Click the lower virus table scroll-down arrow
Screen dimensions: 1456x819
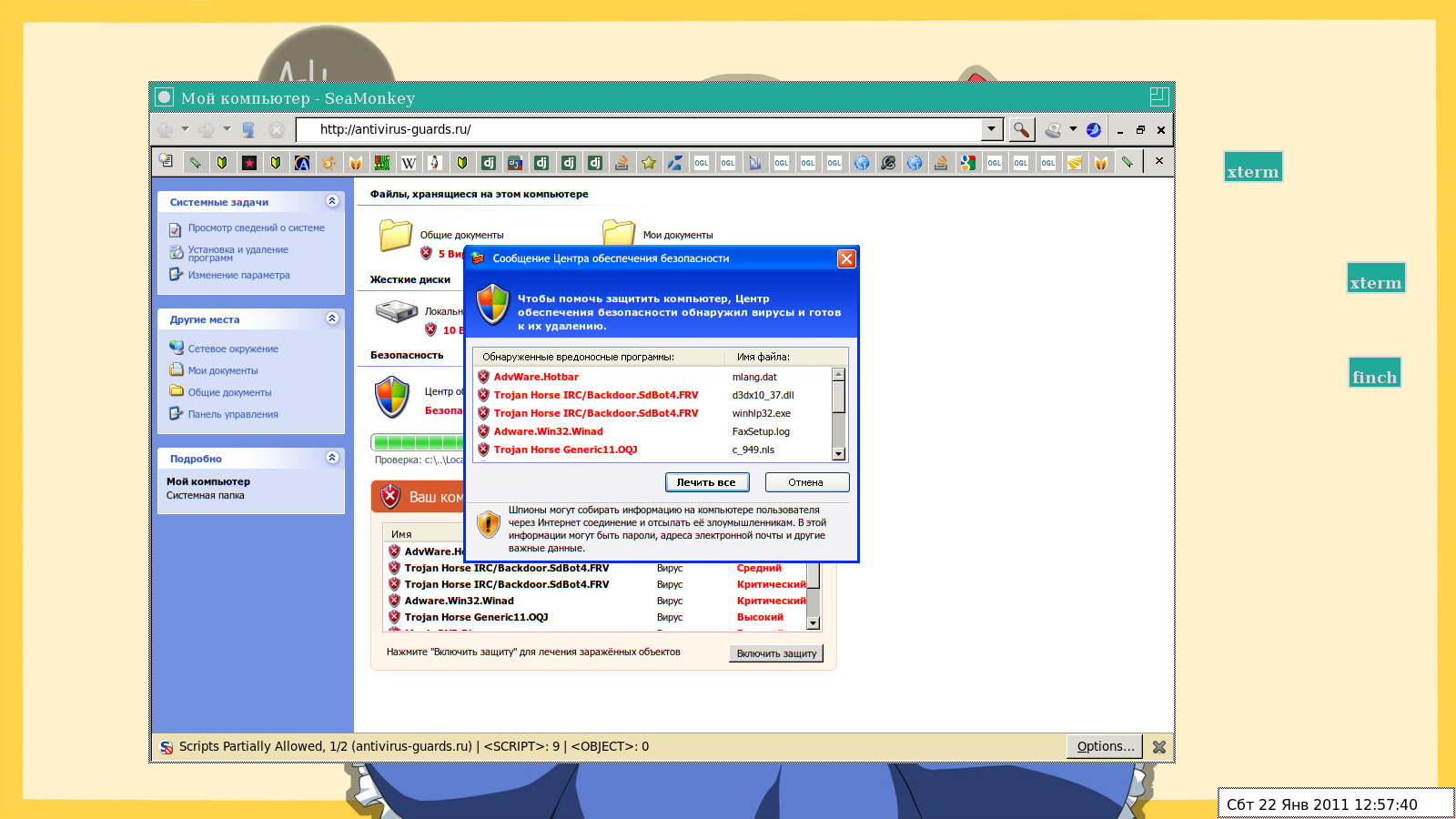pyautogui.click(x=814, y=623)
